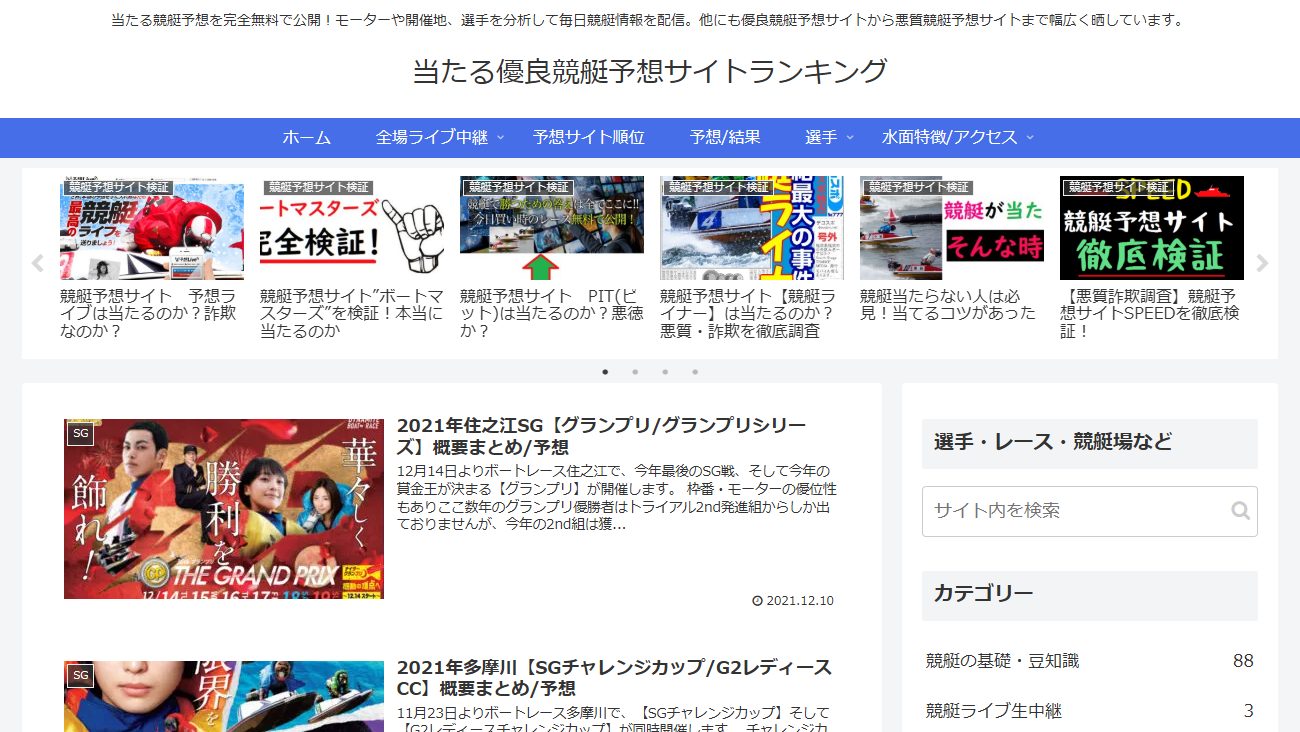Expand the 全場ライブ中継 menu chevron
Image resolution: width=1300 pixels, height=732 pixels.
click(501, 137)
